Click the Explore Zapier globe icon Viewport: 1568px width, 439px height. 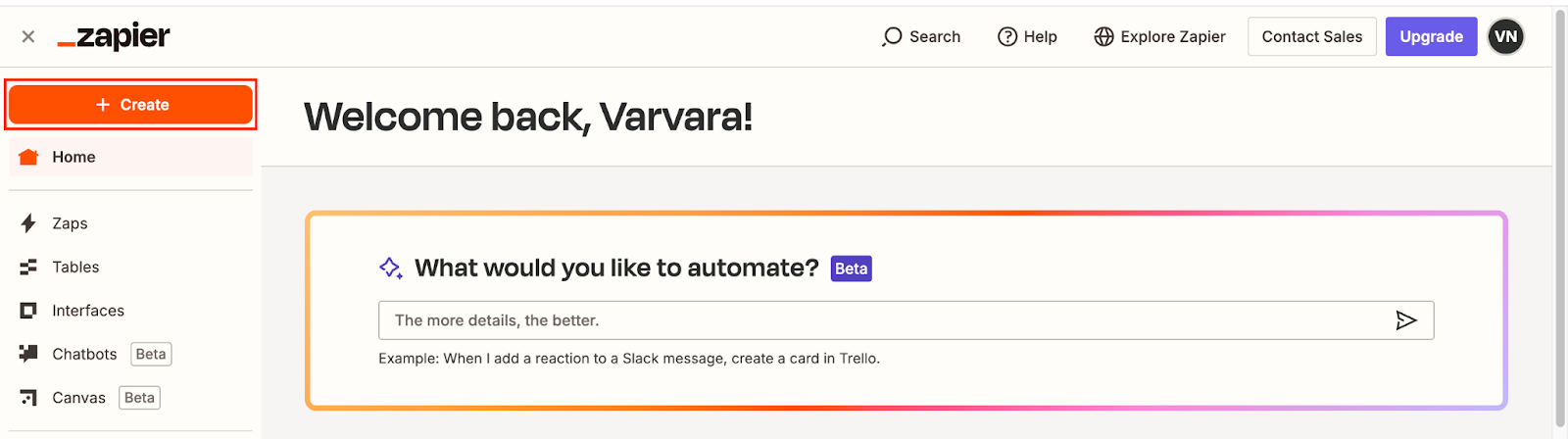[1103, 36]
